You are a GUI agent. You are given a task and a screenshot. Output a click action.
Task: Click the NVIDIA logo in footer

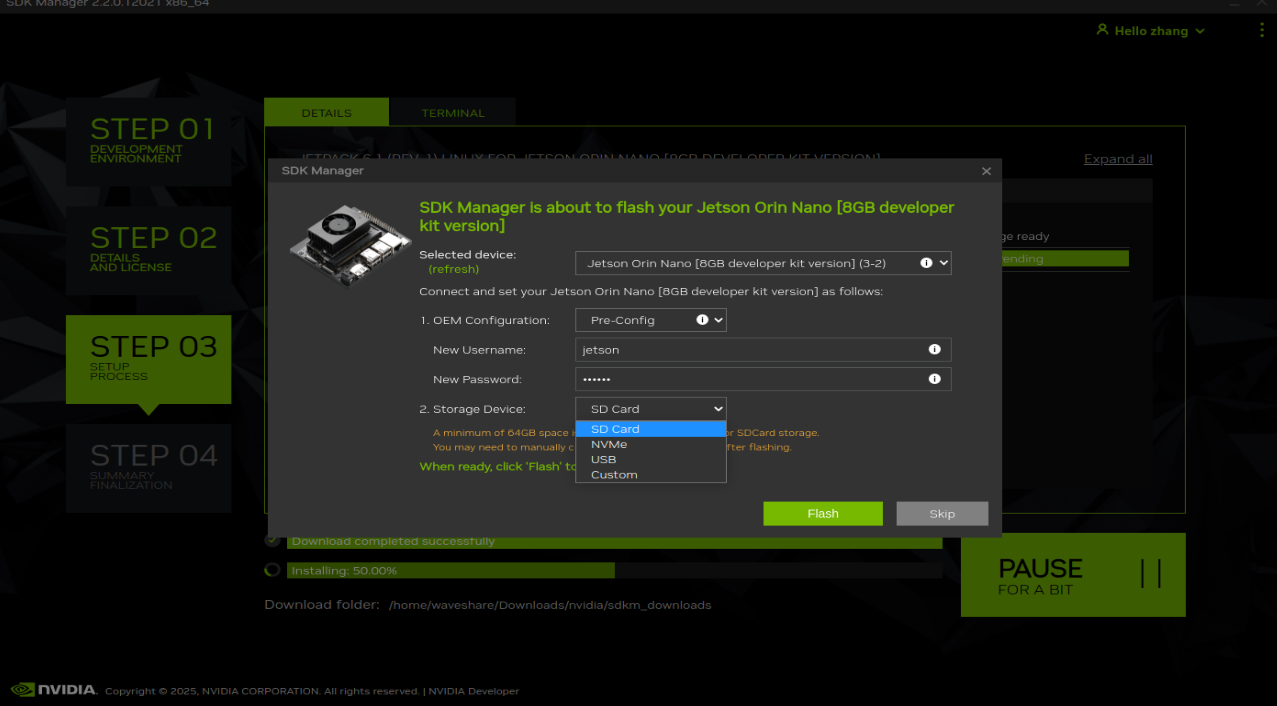tap(54, 690)
